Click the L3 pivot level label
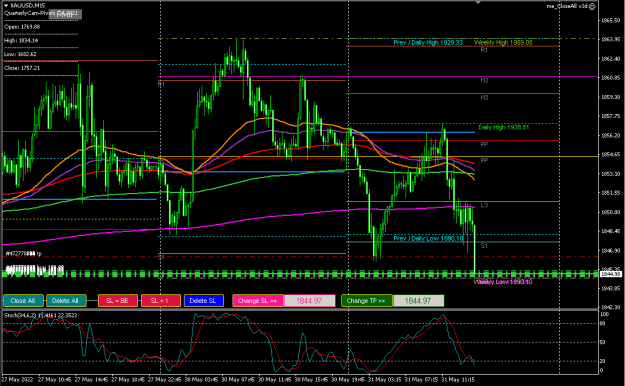 [484, 205]
